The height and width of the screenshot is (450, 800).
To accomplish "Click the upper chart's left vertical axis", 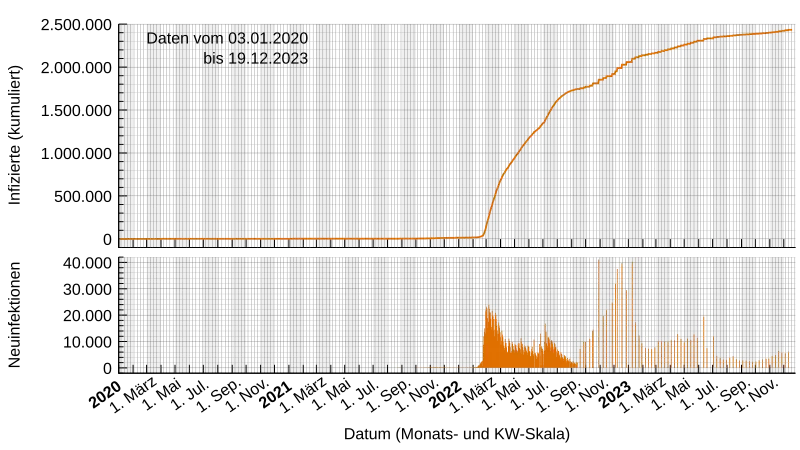I will [x=122, y=130].
